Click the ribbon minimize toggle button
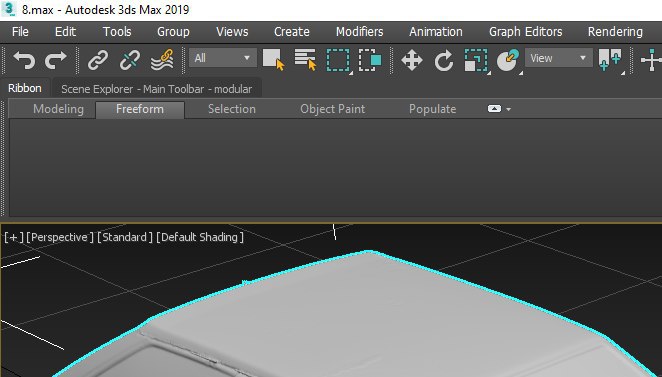The height and width of the screenshot is (377, 662). coord(494,109)
